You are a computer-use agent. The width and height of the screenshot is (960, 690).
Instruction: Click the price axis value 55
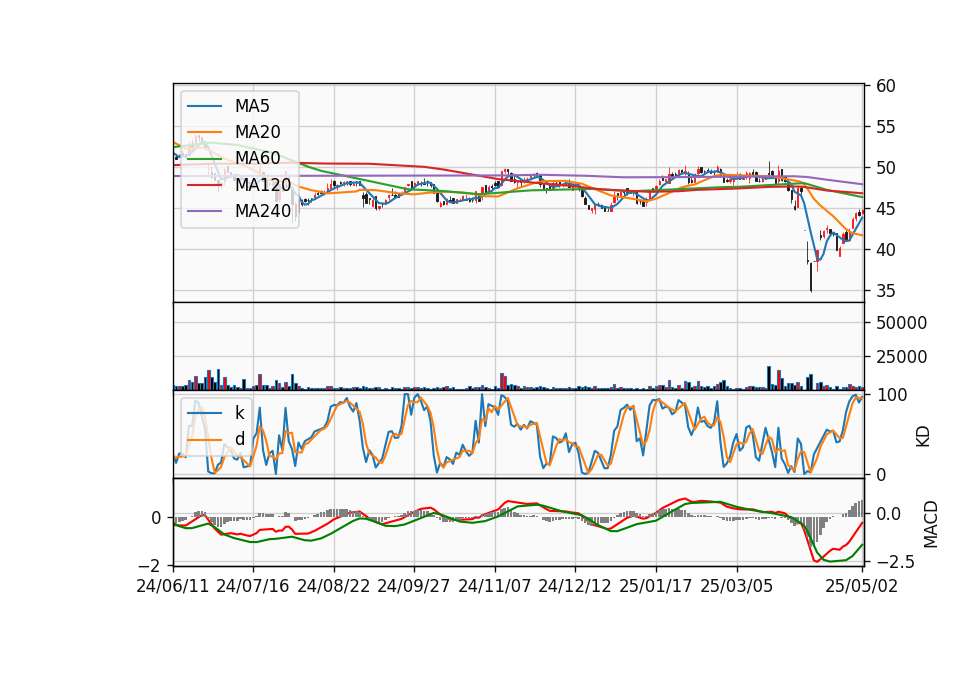click(x=885, y=127)
